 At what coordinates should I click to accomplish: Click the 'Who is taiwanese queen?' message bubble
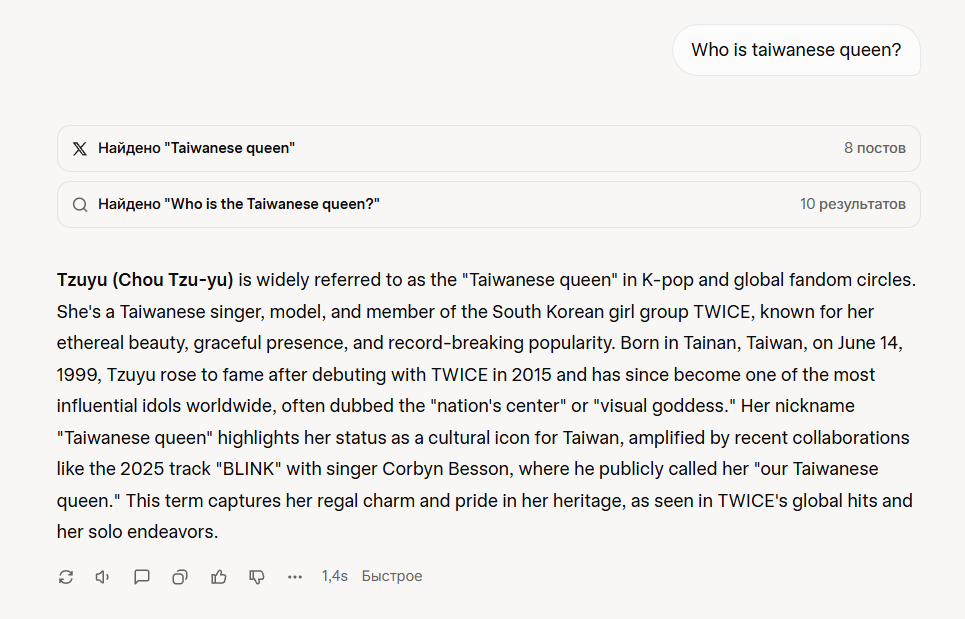[x=796, y=50]
